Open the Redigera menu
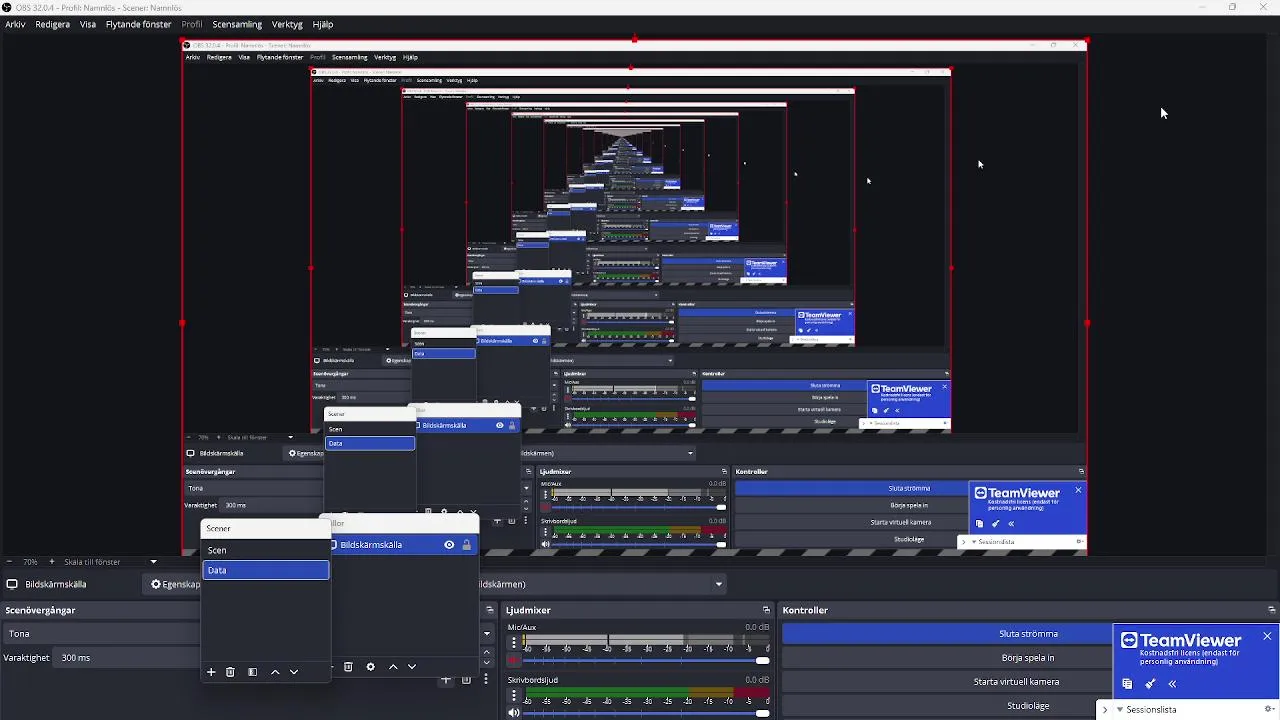Viewport: 1280px width, 720px height. click(53, 24)
